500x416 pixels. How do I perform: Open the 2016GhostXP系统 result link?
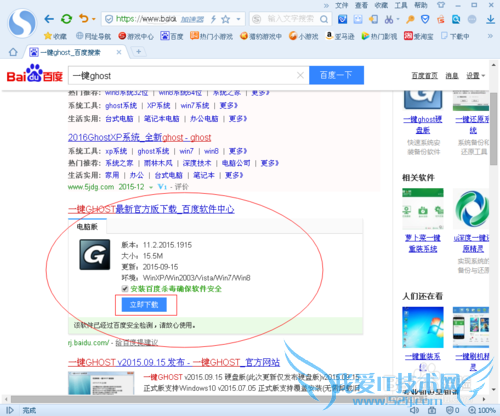point(139,137)
